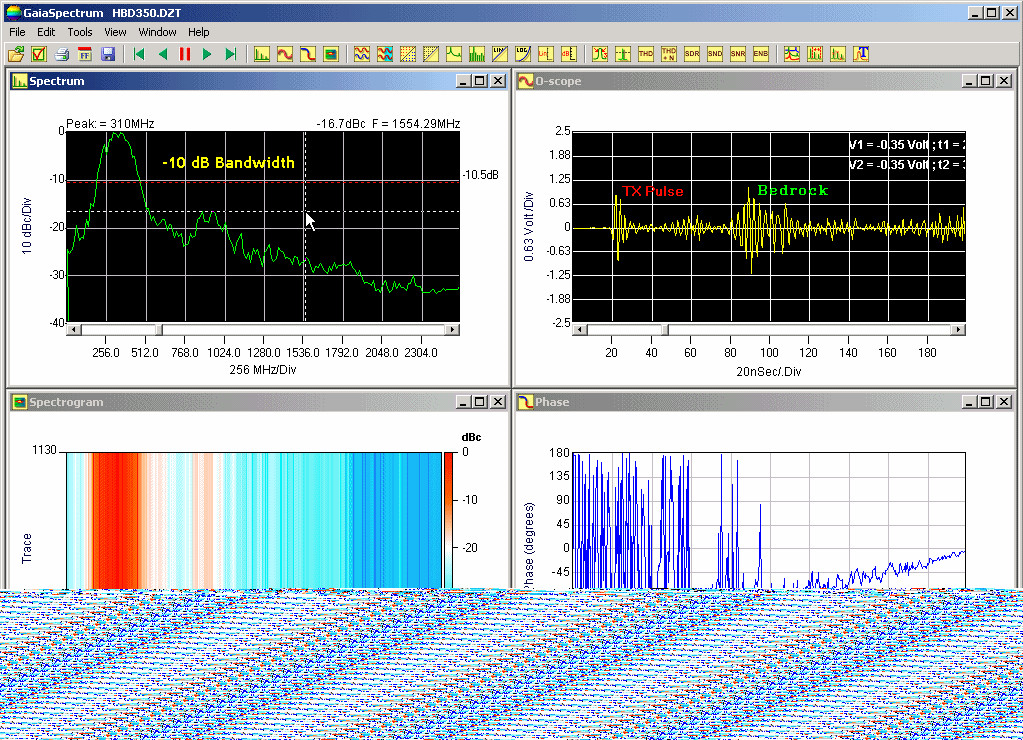Pause playback with the red pause button
Screen dimensions: 1023x740
click(185, 54)
